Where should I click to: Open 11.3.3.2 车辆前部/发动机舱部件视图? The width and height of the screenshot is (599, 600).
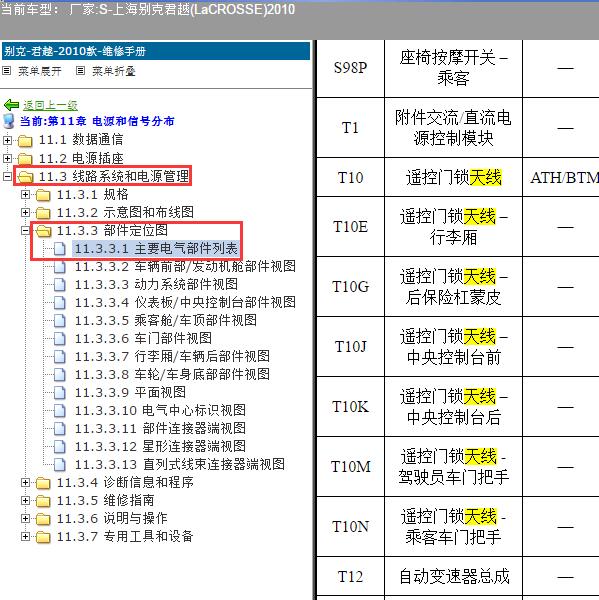tap(185, 266)
